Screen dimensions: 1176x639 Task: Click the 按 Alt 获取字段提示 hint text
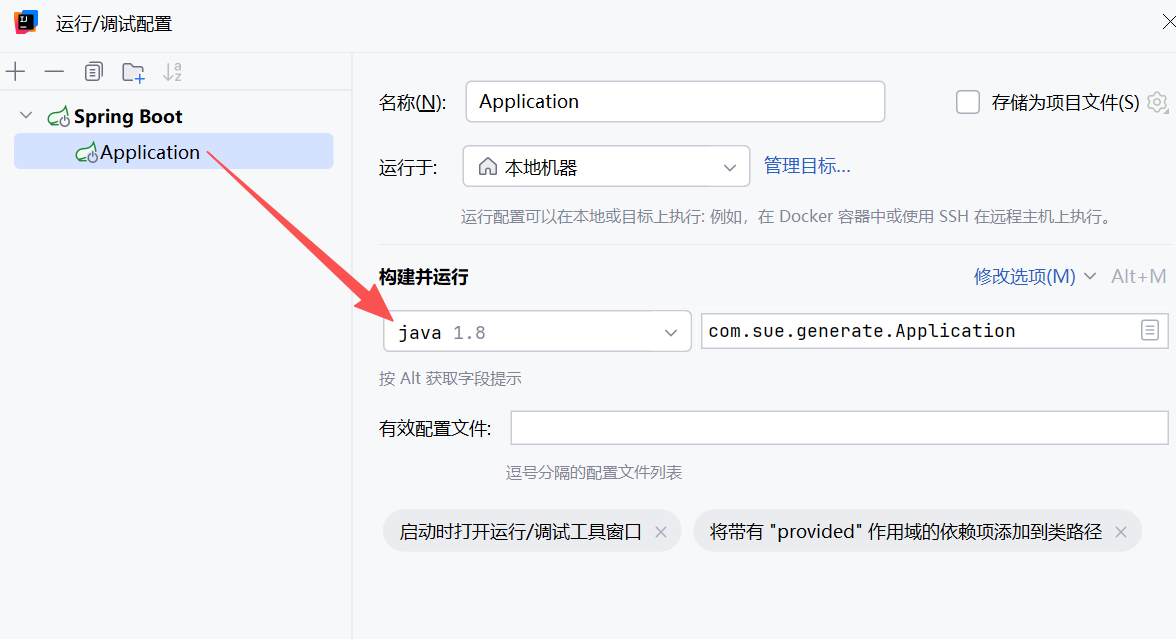(x=450, y=378)
